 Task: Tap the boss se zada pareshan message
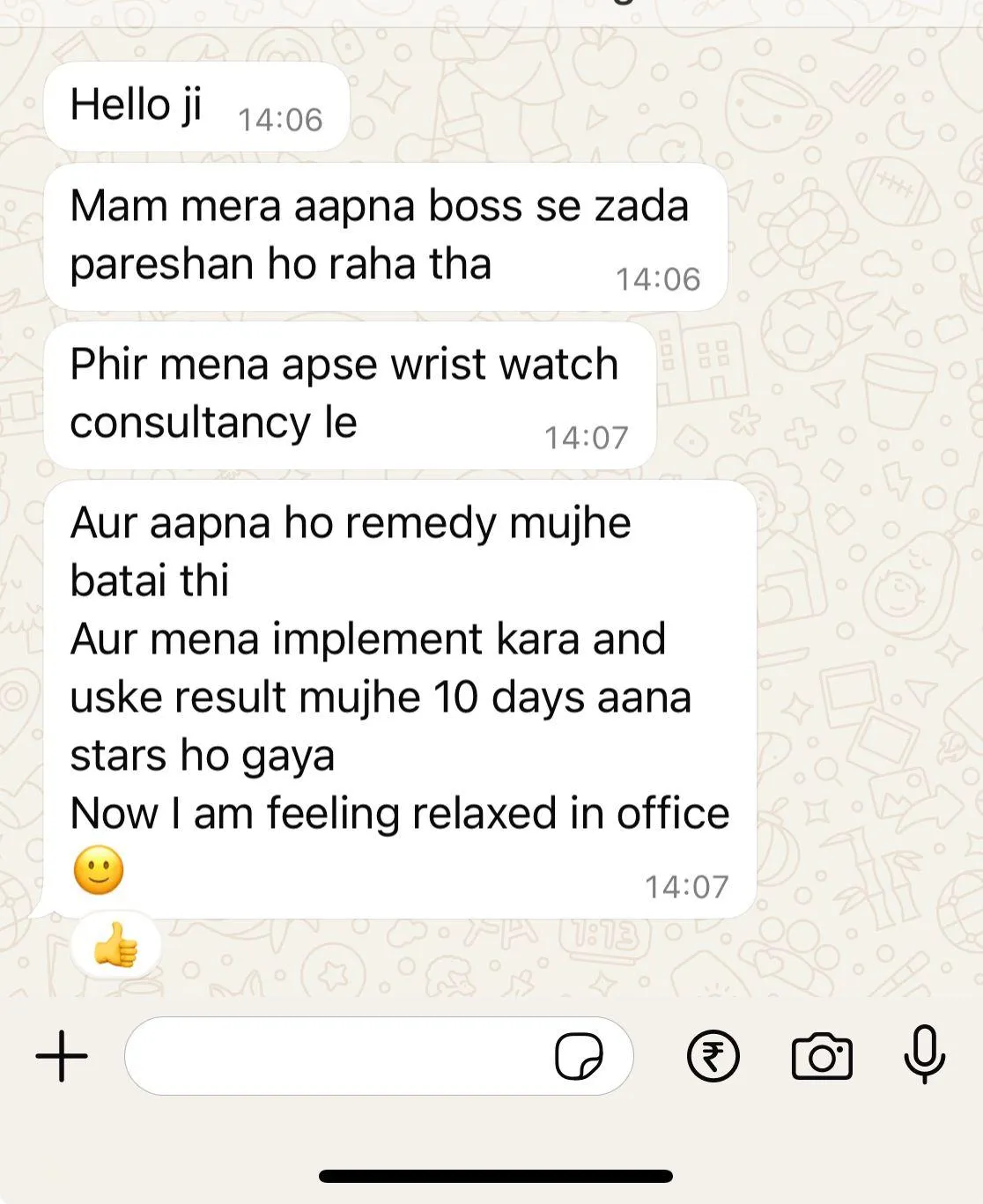(x=385, y=236)
